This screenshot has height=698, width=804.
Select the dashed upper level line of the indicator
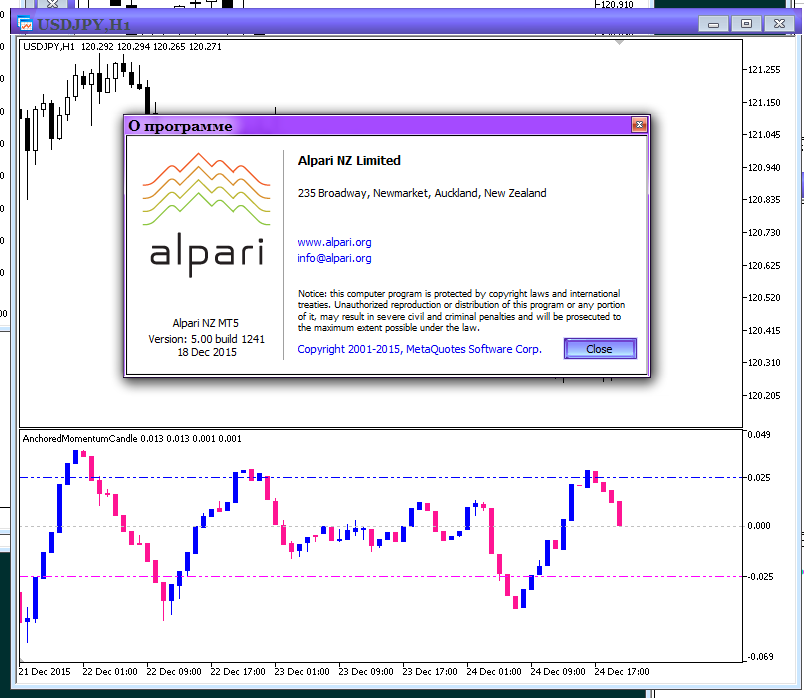[400, 477]
